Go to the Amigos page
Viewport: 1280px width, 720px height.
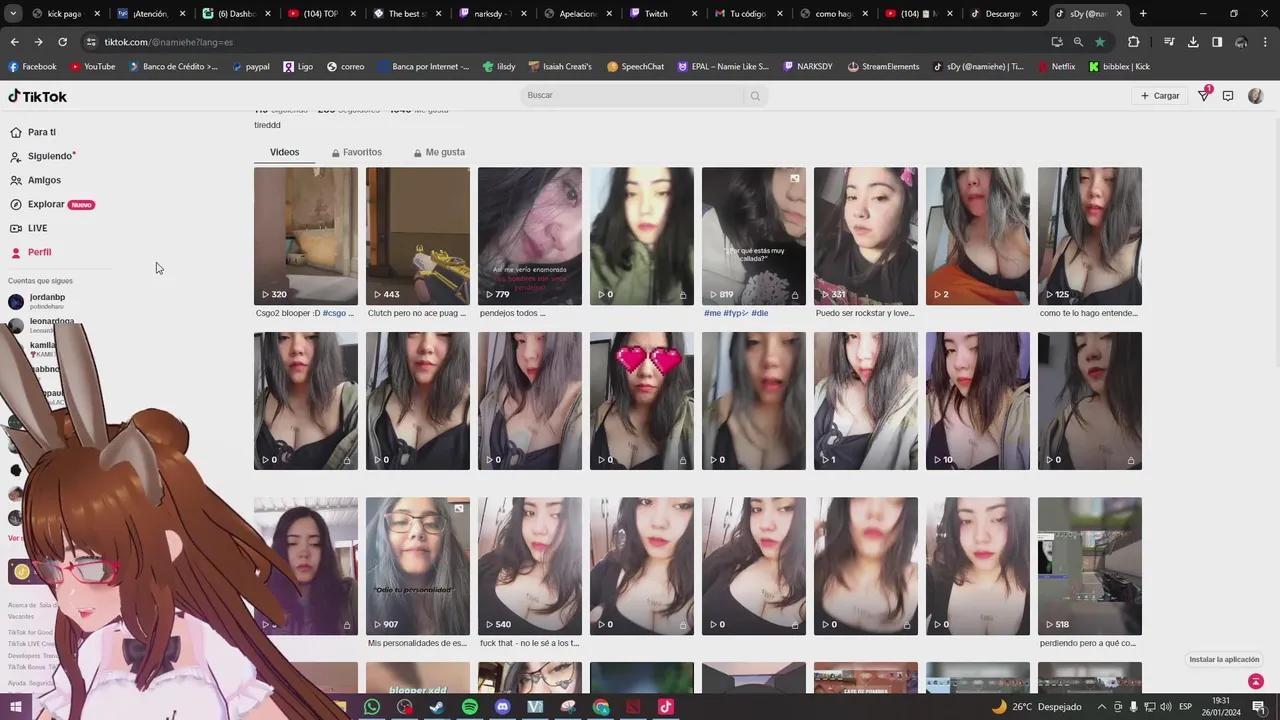(44, 180)
